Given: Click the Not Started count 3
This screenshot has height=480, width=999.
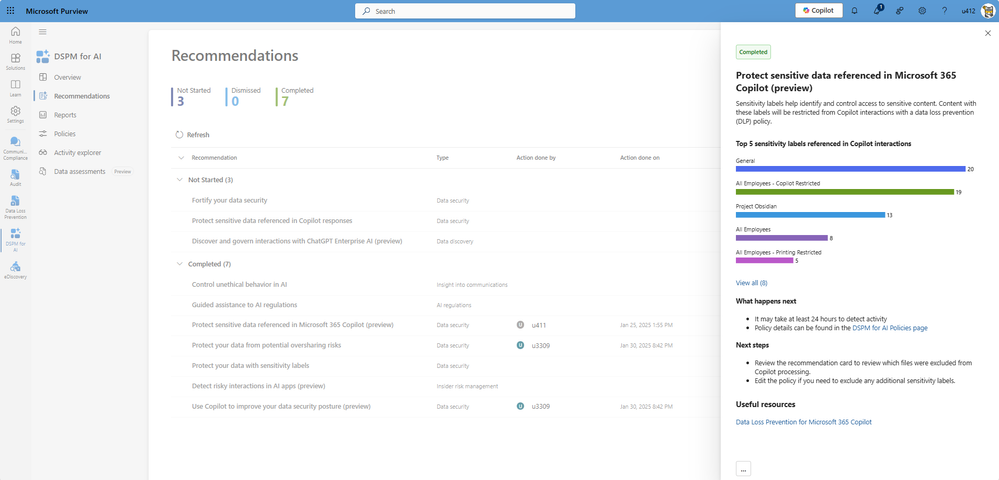Looking at the screenshot, I should 180,101.
